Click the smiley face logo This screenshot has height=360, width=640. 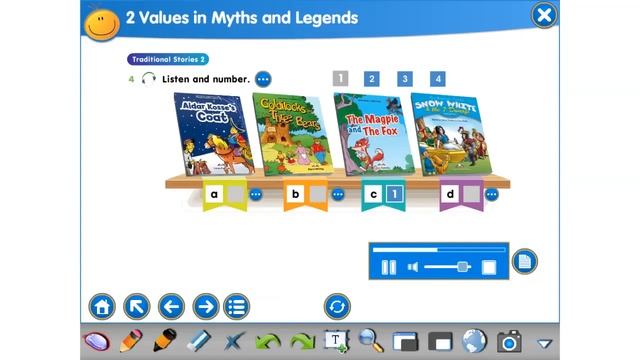[x=102, y=24]
